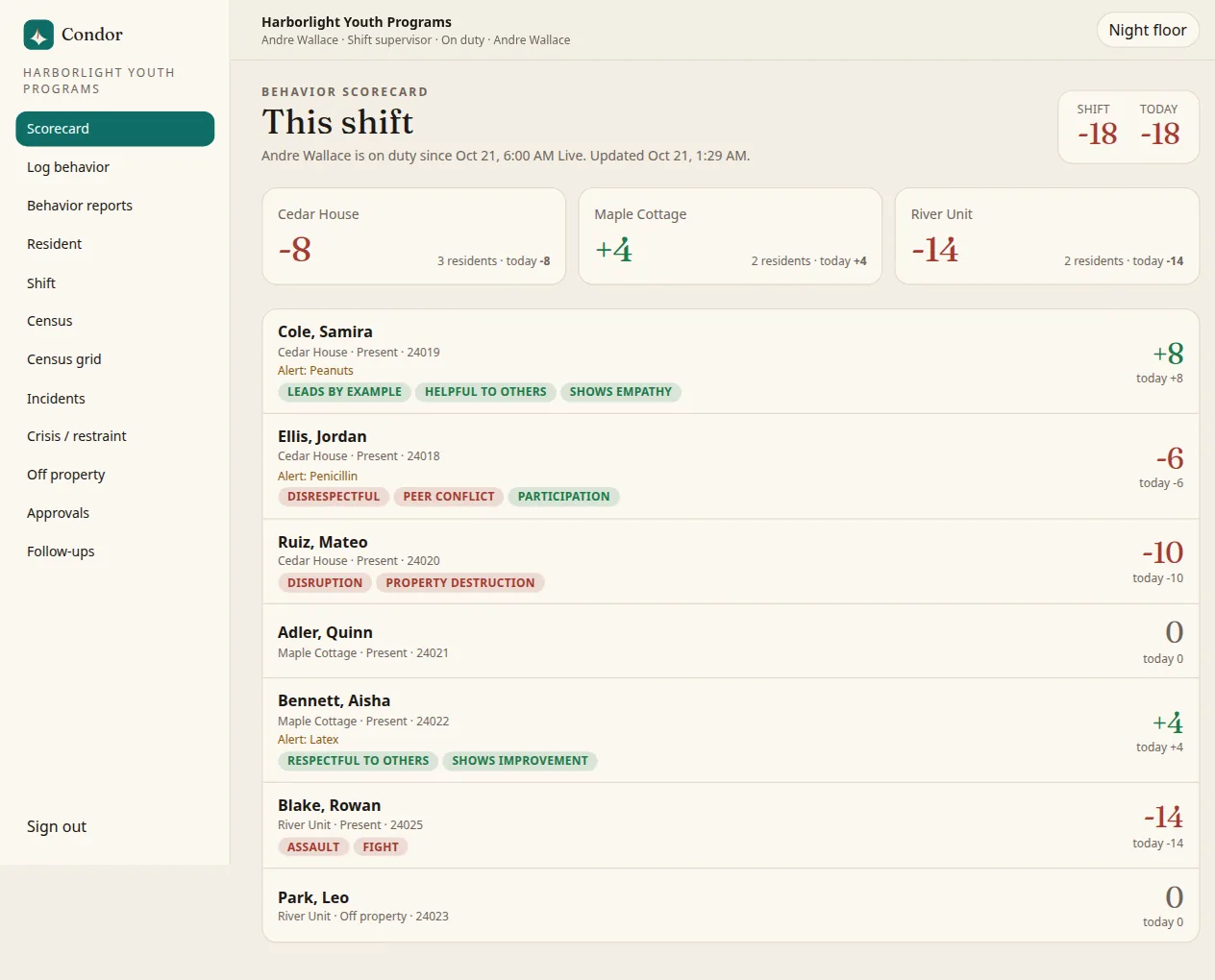Image resolution: width=1215 pixels, height=980 pixels.
Task: Select resident Park, Leo
Action: [731, 905]
